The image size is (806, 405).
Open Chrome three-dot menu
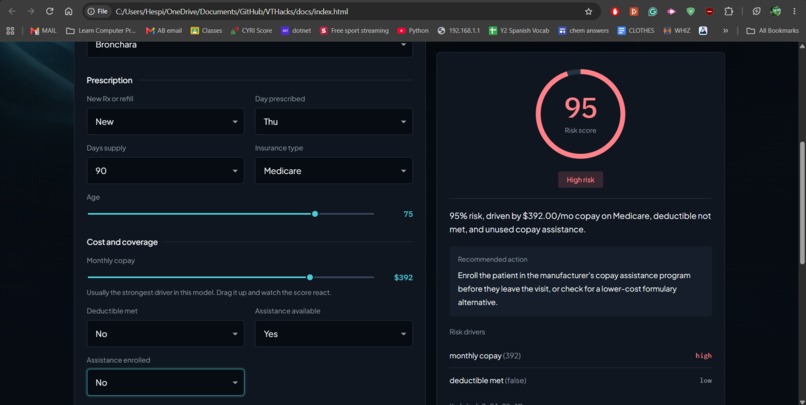coord(794,11)
